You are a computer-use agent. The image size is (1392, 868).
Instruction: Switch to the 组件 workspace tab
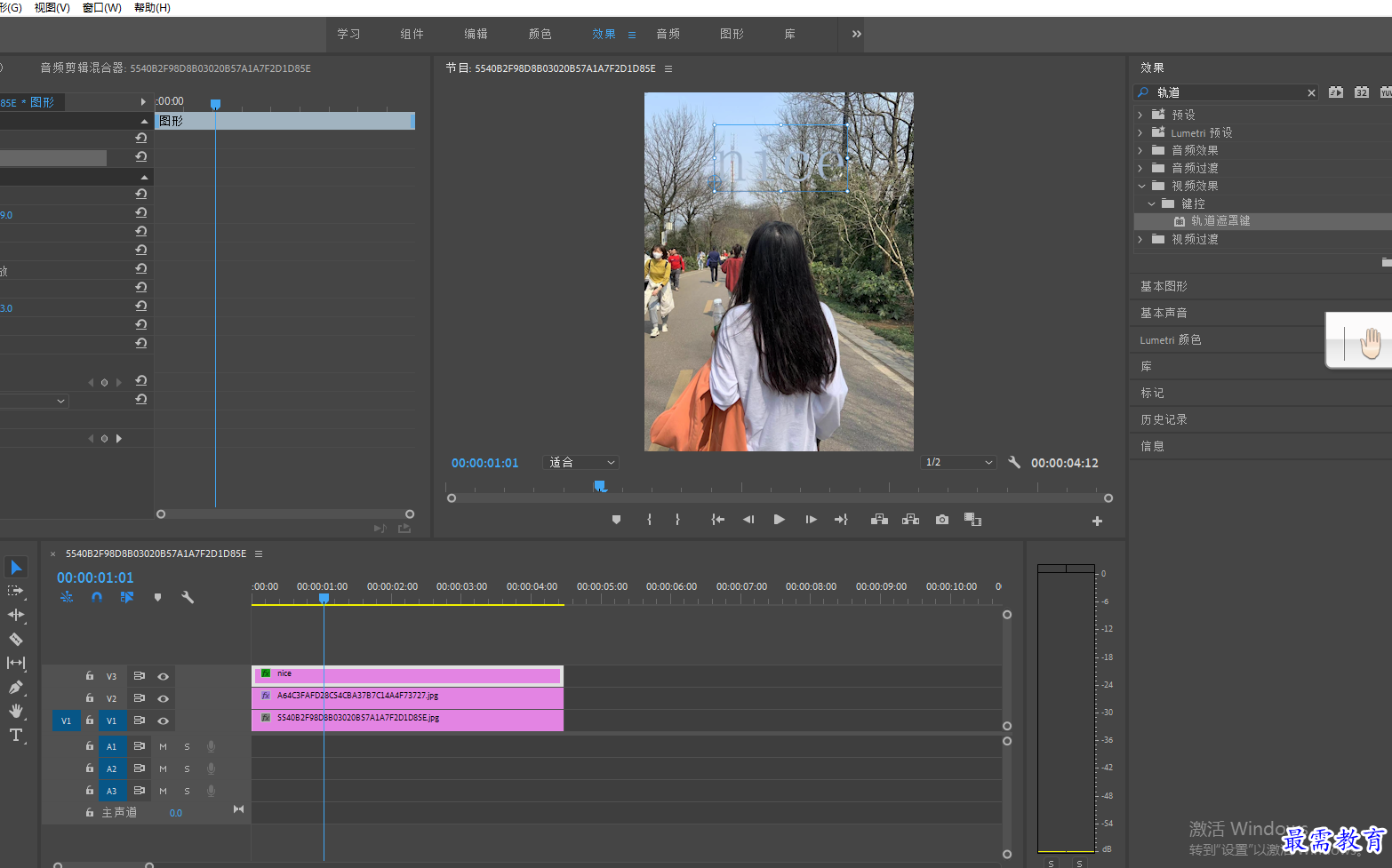click(412, 34)
